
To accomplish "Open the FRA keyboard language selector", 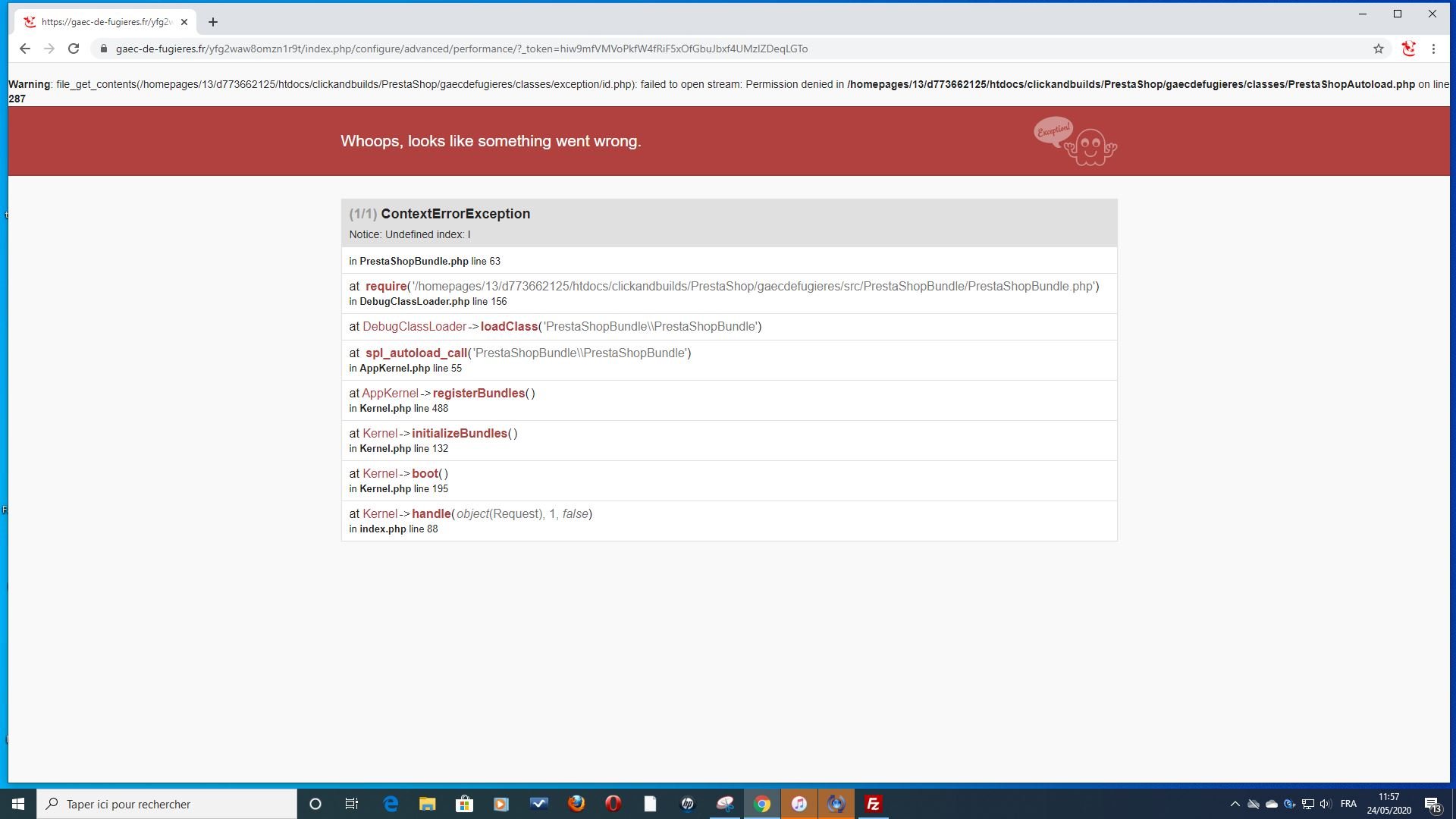I will click(x=1348, y=804).
